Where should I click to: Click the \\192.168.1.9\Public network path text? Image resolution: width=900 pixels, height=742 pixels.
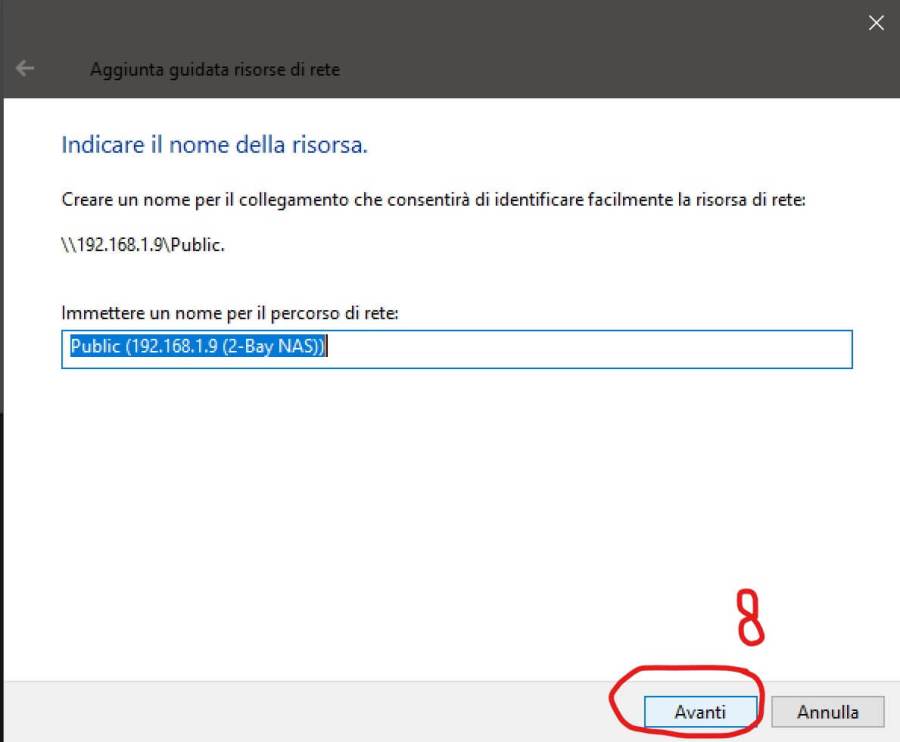(143, 245)
